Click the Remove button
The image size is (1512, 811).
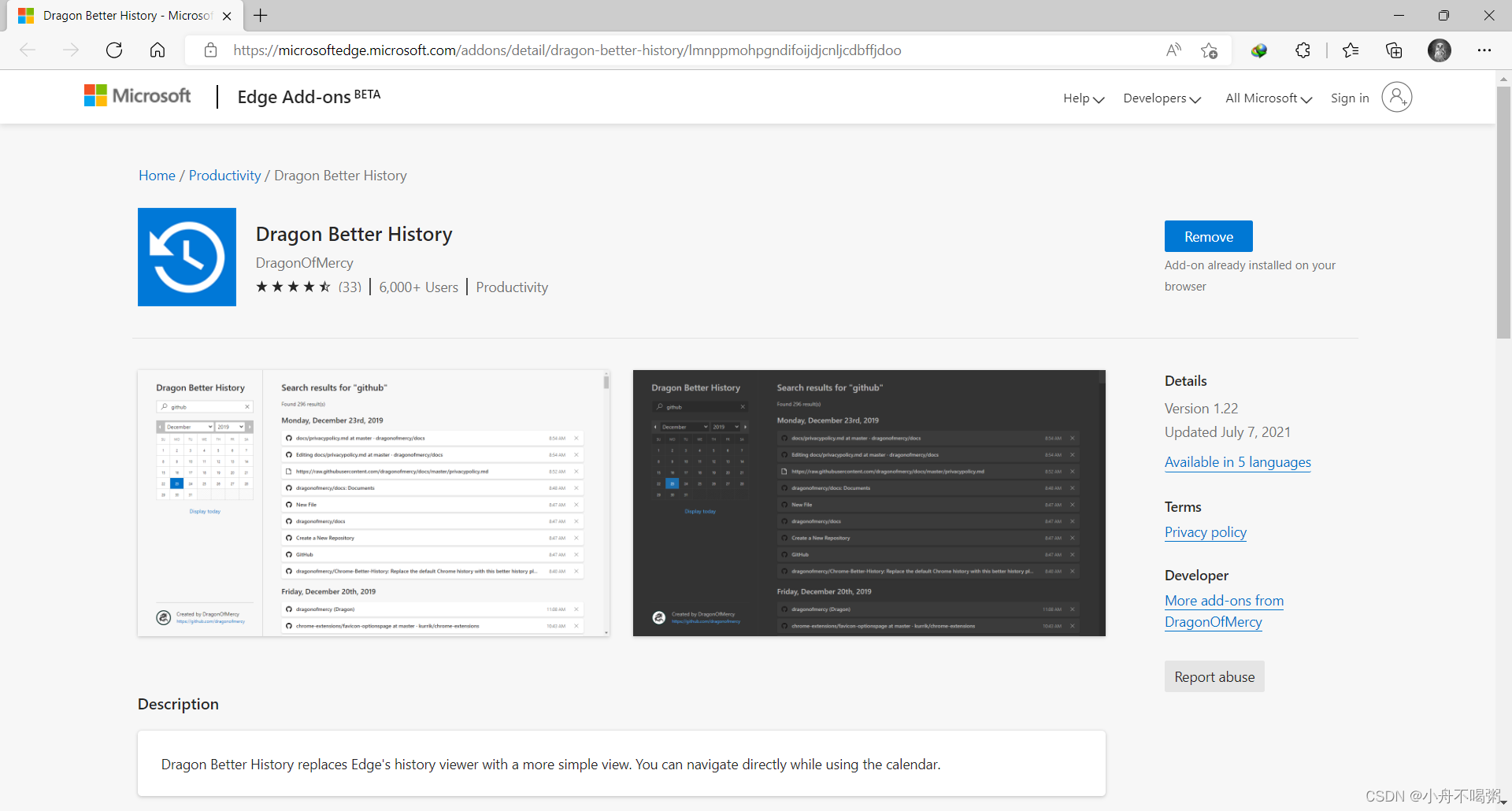tap(1208, 236)
